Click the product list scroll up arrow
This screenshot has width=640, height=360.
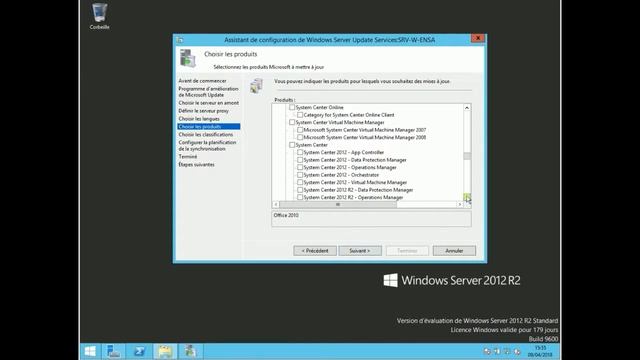467,108
